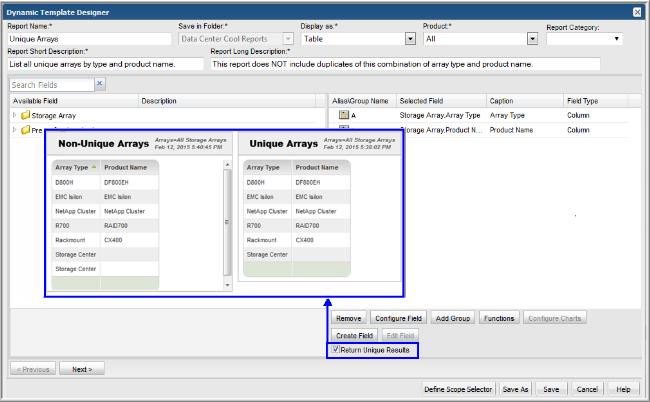The image size is (650, 402).
Task: Click the icon beside alias A row
Action: click(343, 116)
